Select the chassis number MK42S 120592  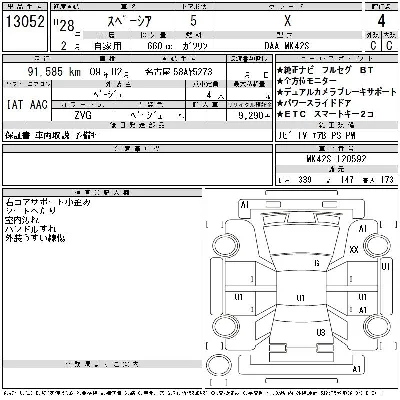coord(336,159)
